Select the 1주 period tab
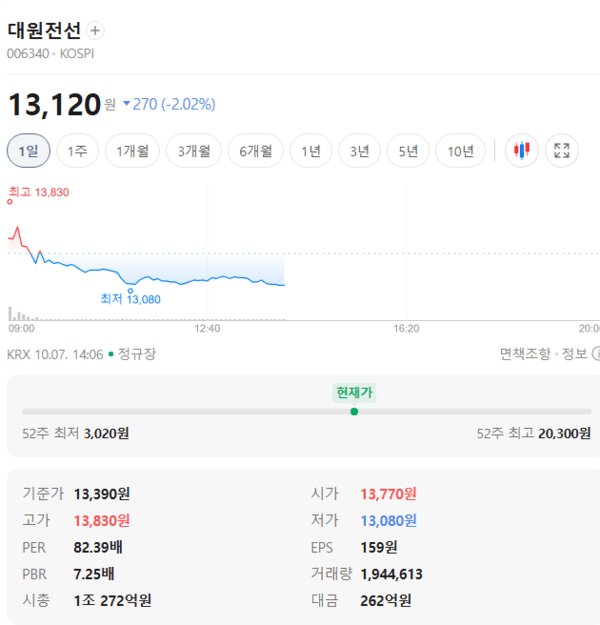 (x=77, y=151)
